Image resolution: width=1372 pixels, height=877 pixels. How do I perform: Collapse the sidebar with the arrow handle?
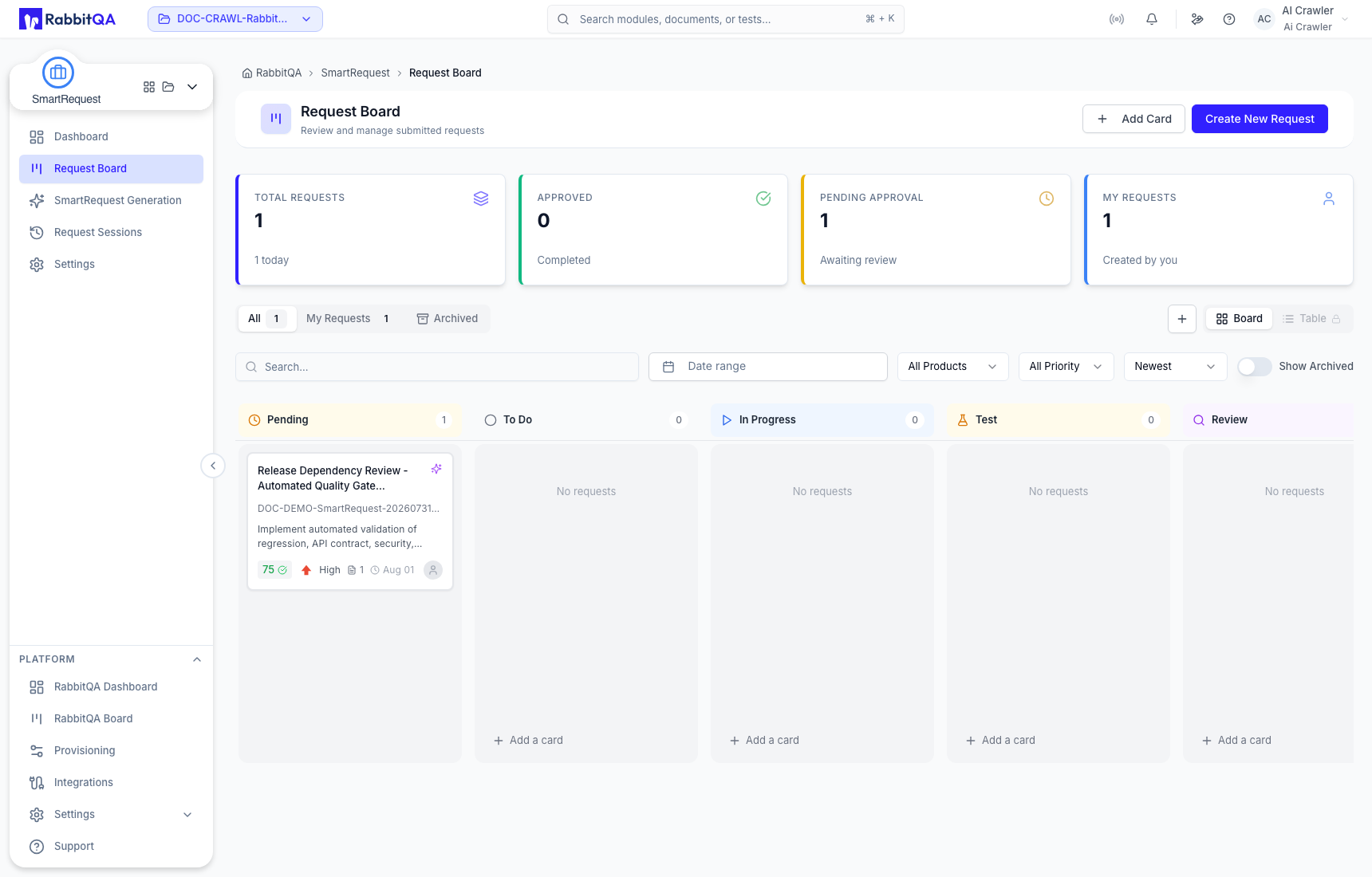pyautogui.click(x=213, y=466)
